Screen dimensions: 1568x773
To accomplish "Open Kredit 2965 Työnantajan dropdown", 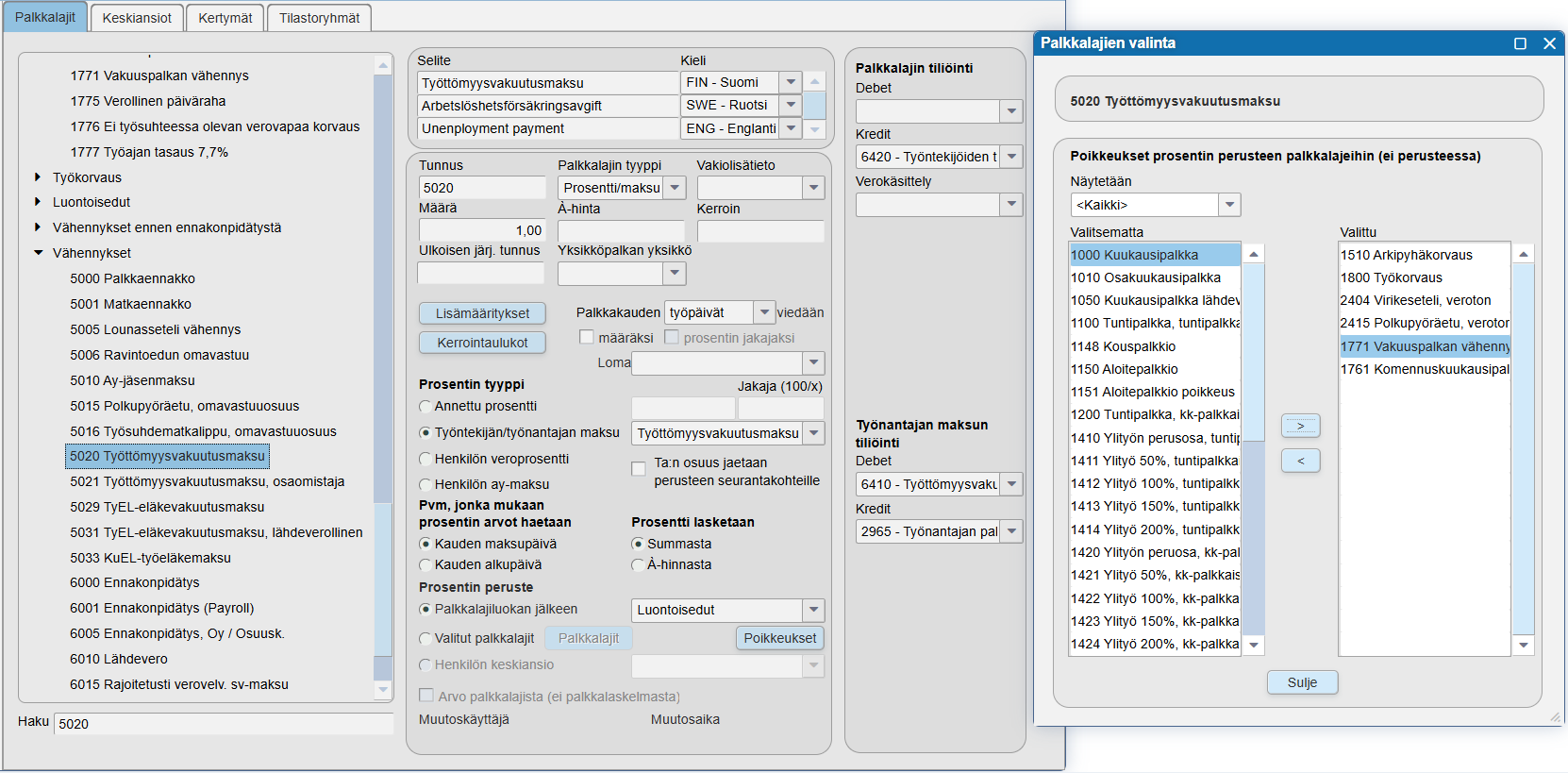I will [x=1011, y=531].
